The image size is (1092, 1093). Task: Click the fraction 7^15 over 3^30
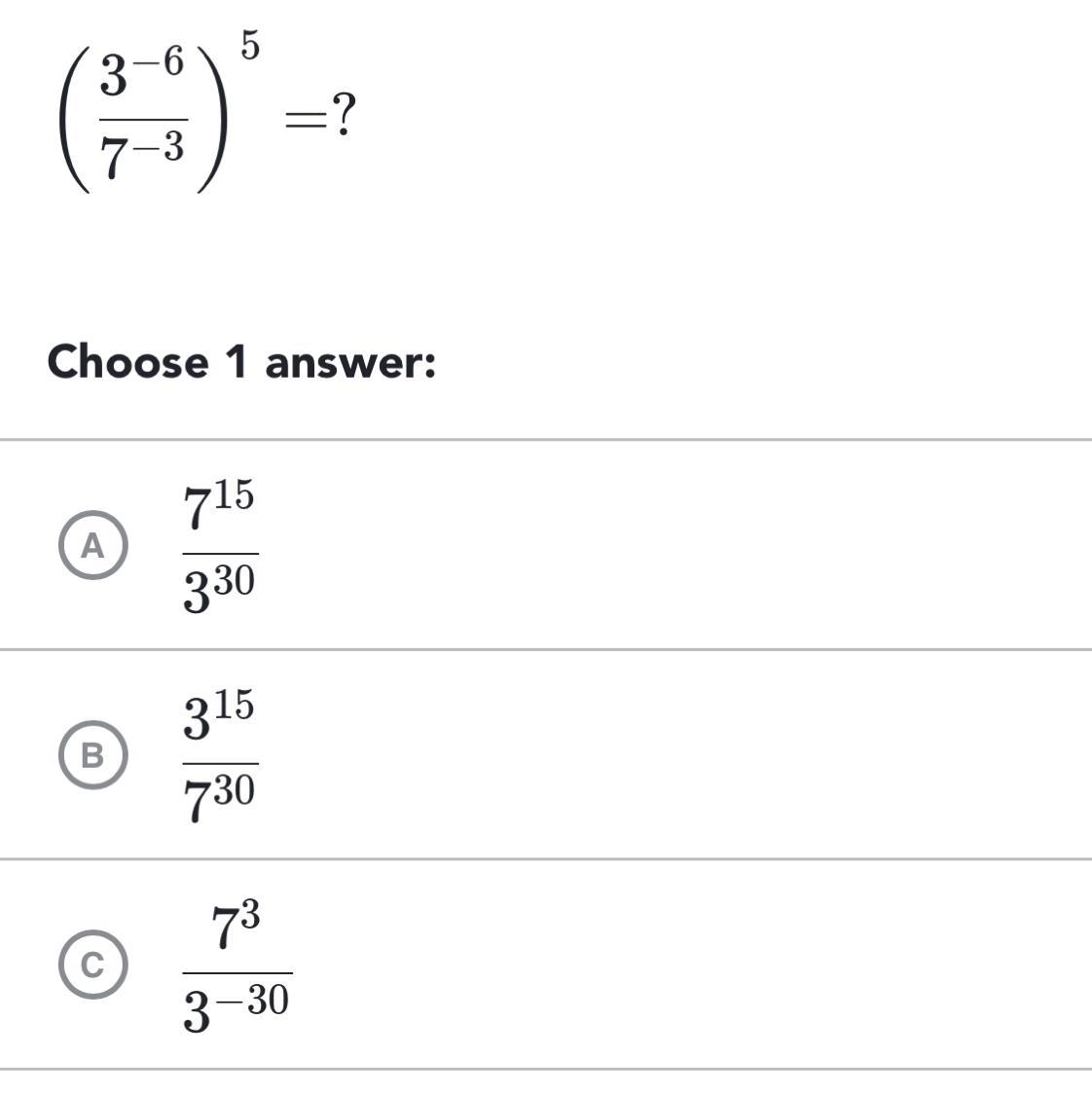tap(220, 548)
